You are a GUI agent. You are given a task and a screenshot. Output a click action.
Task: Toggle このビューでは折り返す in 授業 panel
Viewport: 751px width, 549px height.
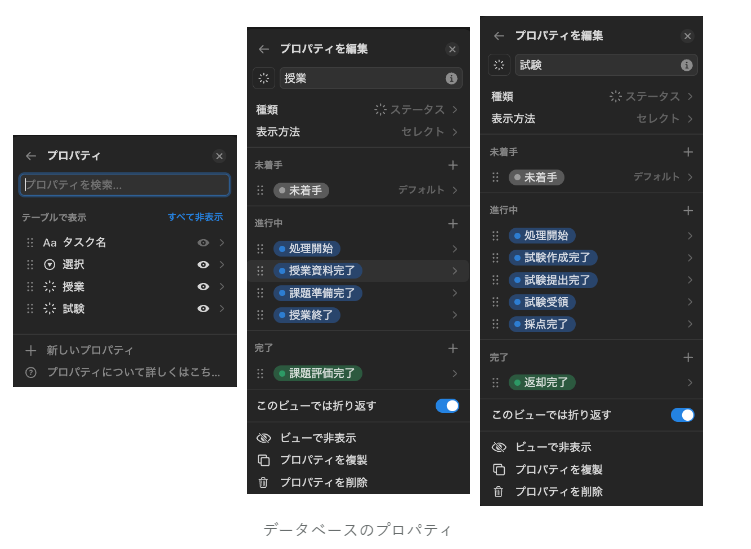pyautogui.click(x=447, y=406)
